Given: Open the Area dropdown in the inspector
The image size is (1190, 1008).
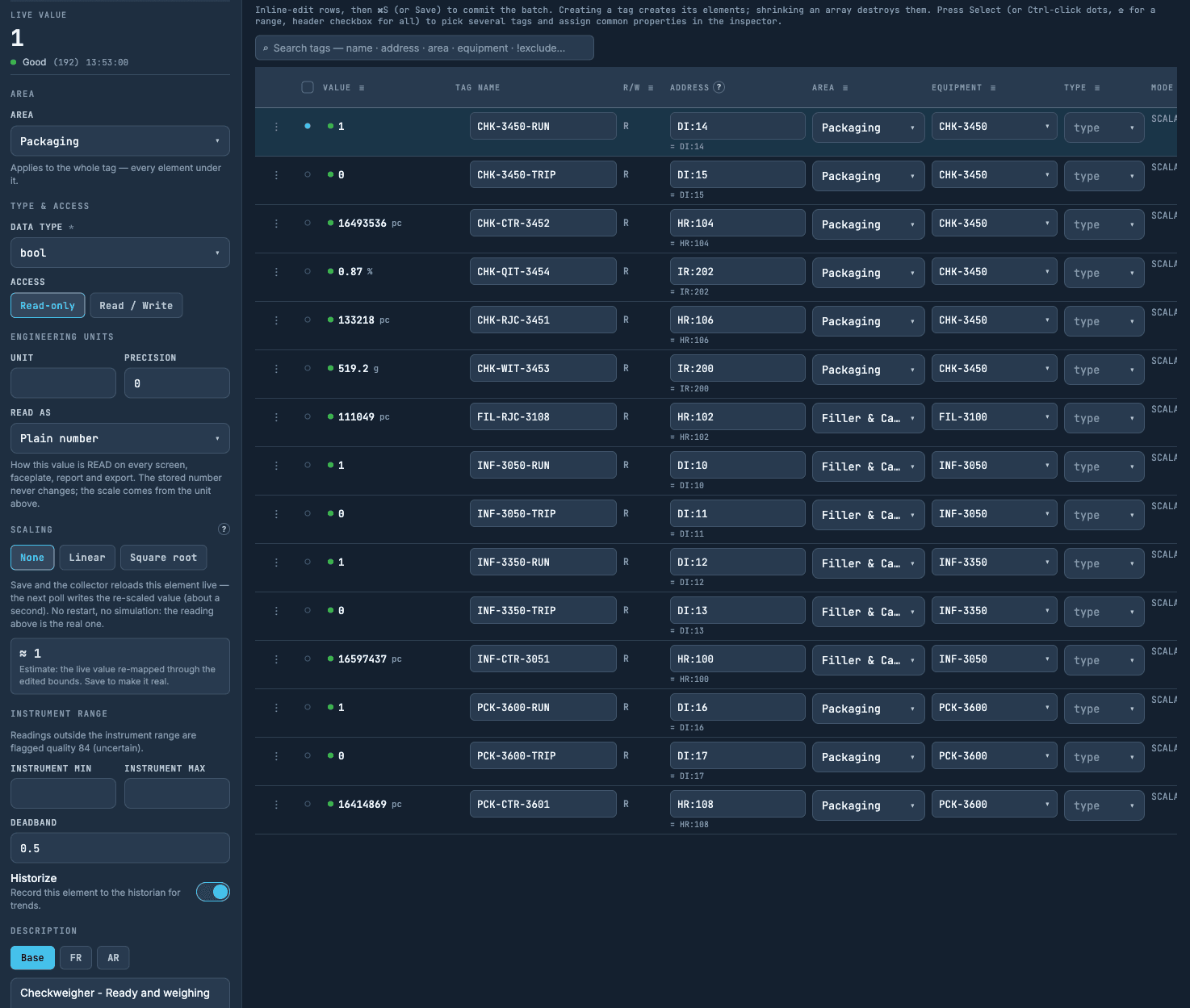Looking at the screenshot, I should coord(120,141).
